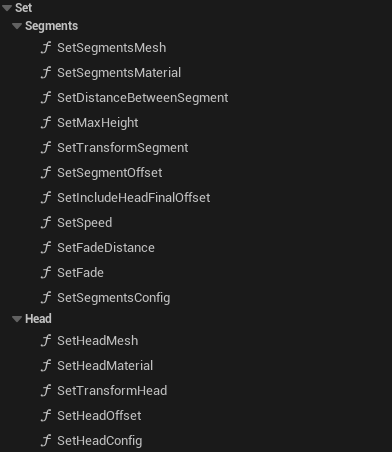
Task: Select the SetFadeDistance function
Action: pos(106,248)
